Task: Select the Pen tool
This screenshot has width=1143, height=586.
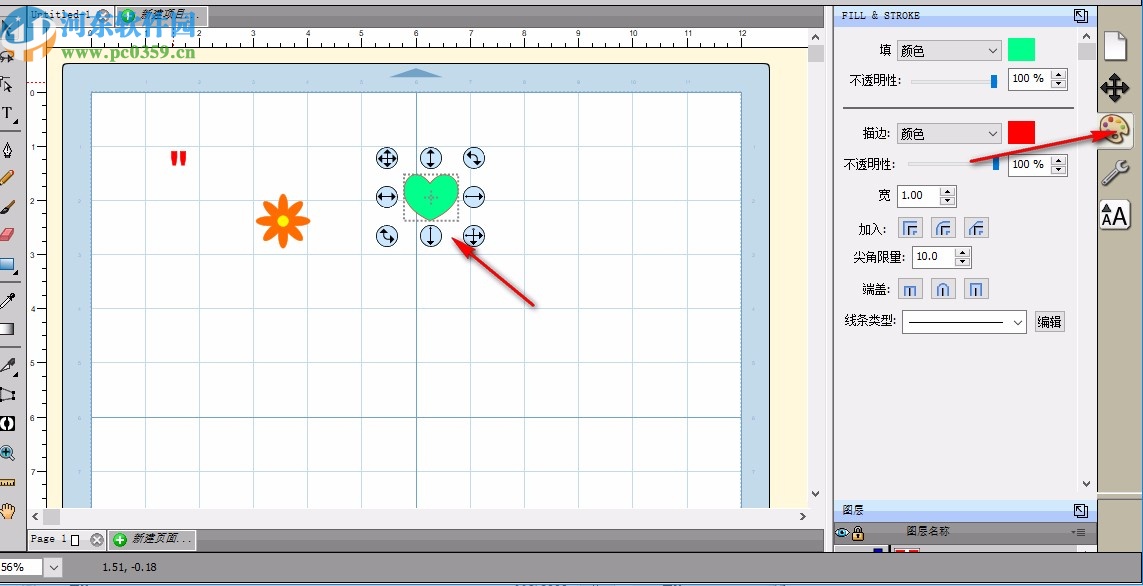Action: 7,150
